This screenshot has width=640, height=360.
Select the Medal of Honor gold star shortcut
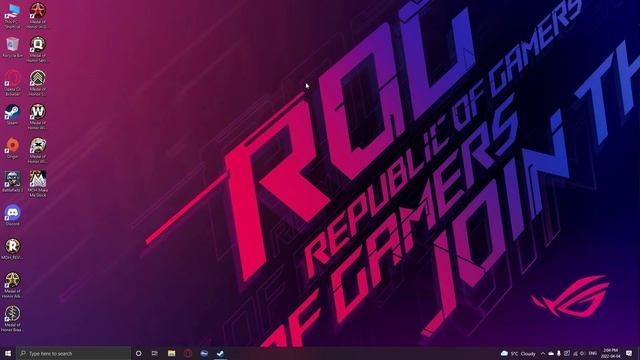pos(12,285)
